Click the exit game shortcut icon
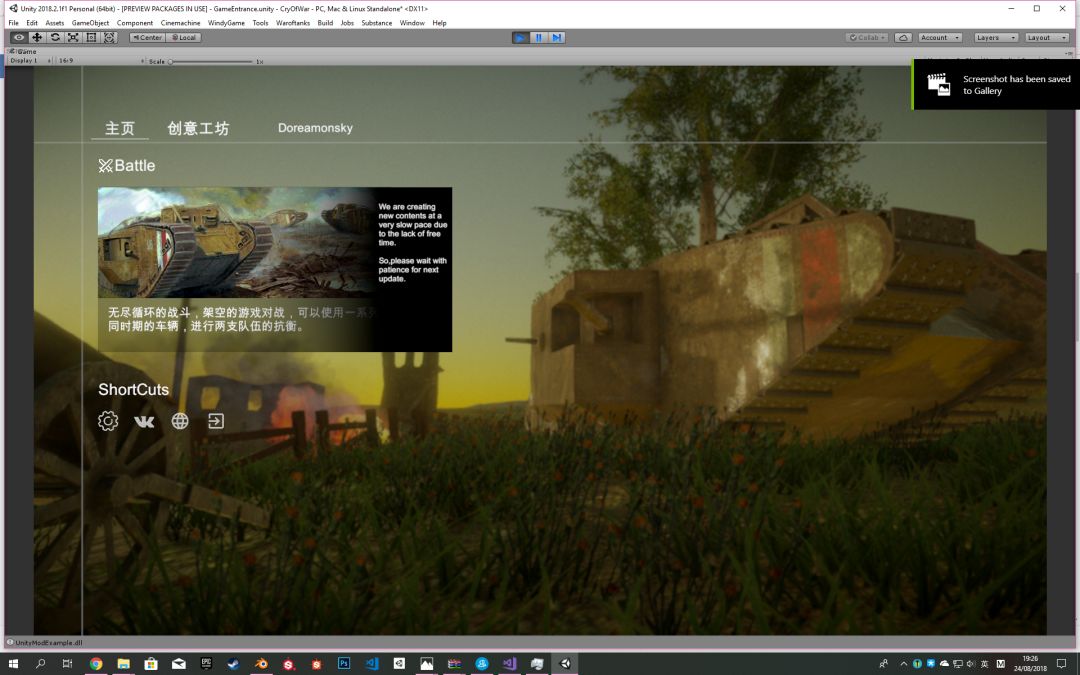 pyautogui.click(x=216, y=421)
